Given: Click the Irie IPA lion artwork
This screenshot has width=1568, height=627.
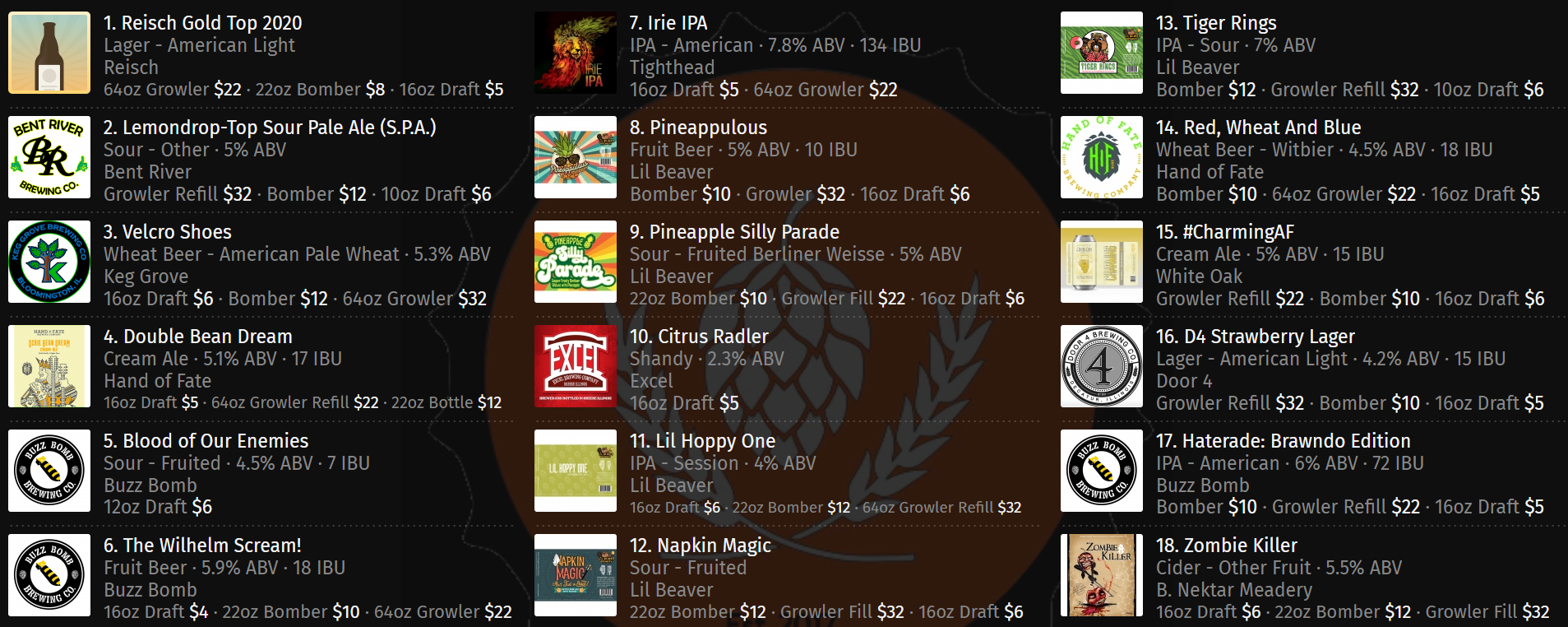Looking at the screenshot, I should coord(576,53).
